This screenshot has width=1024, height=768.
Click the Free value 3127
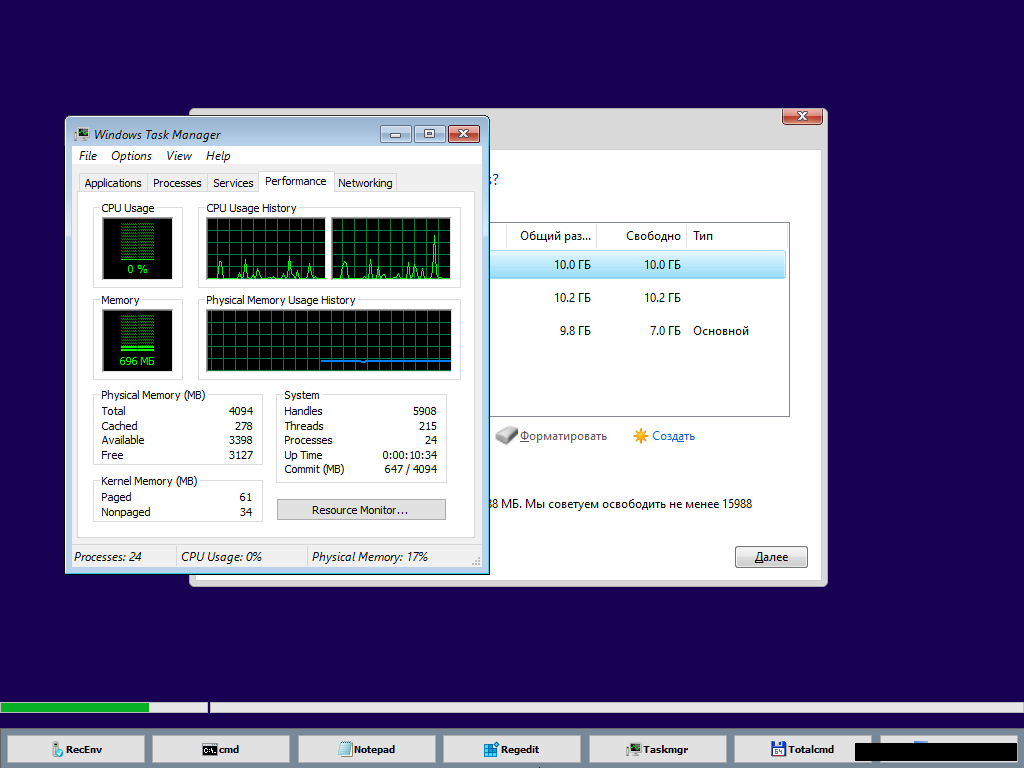(240, 455)
